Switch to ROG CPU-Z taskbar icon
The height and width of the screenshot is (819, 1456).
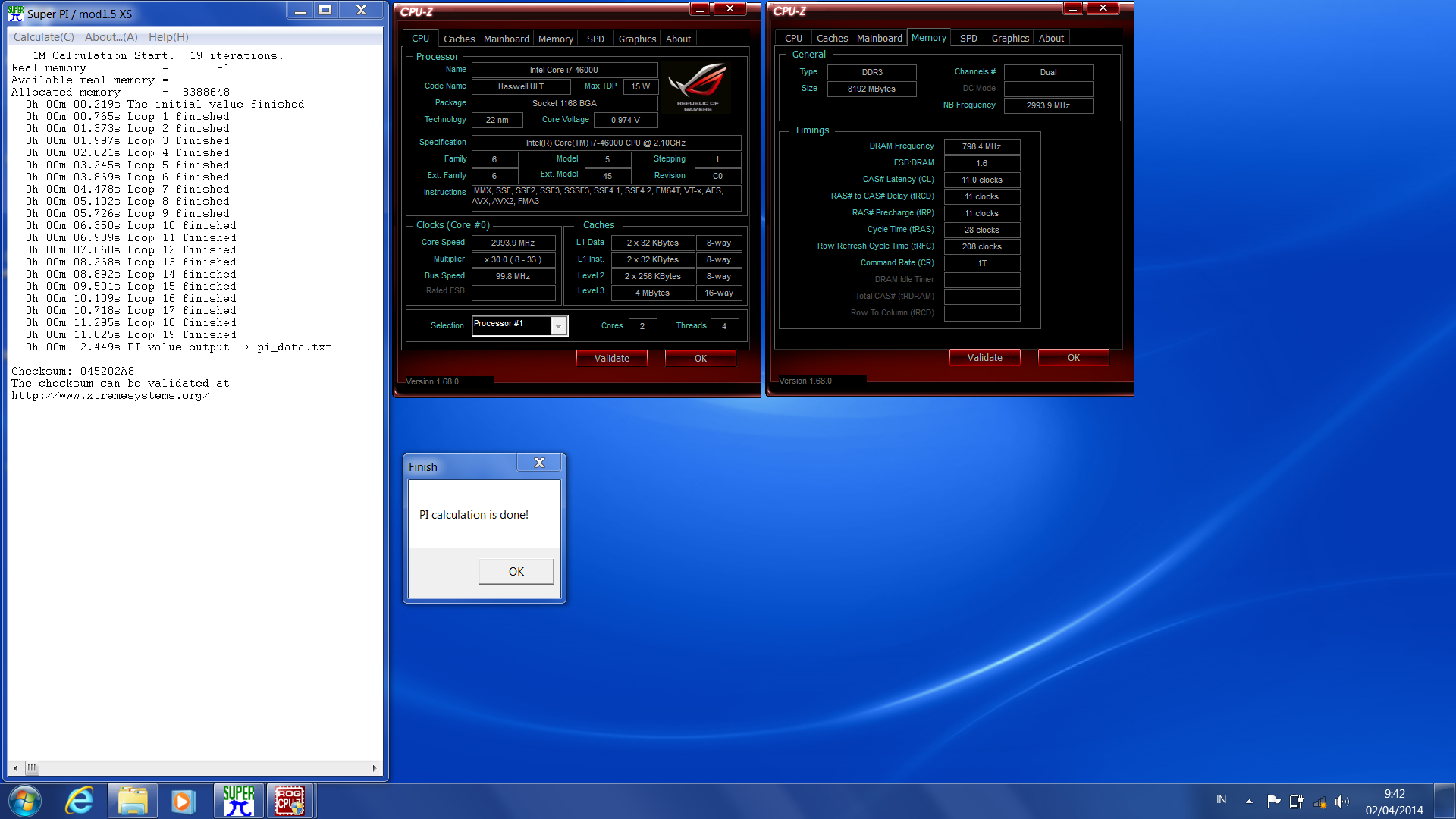290,801
